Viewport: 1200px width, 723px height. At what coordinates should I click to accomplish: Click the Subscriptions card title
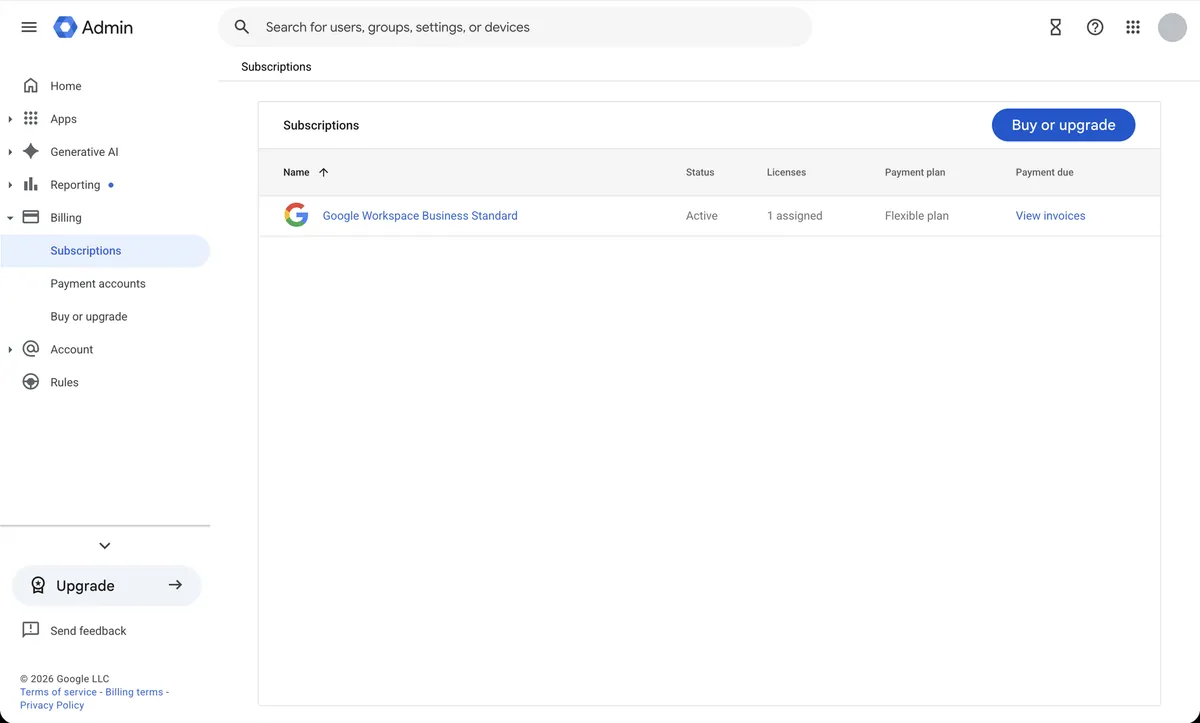coord(321,125)
